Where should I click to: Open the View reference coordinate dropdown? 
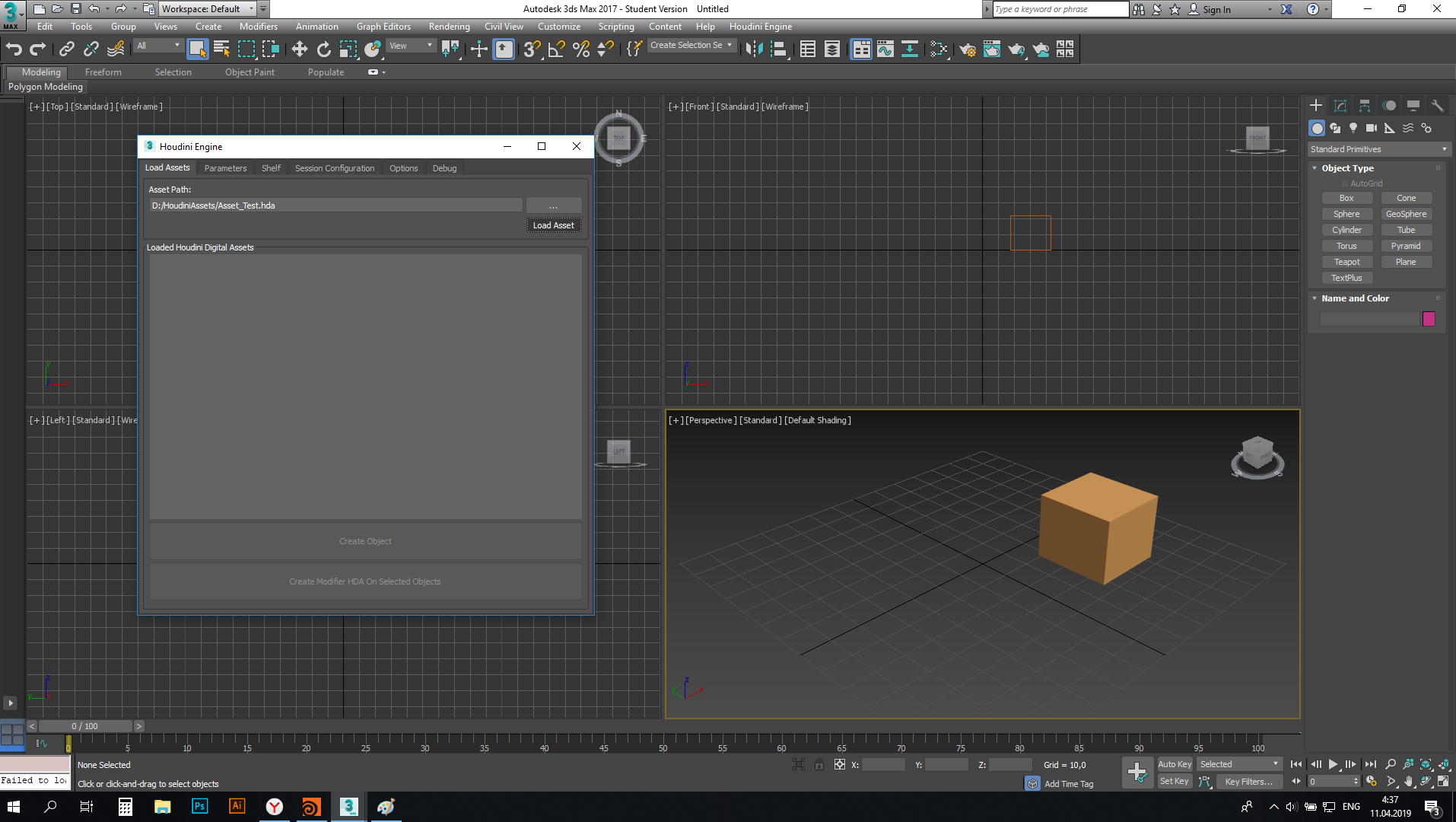411,46
